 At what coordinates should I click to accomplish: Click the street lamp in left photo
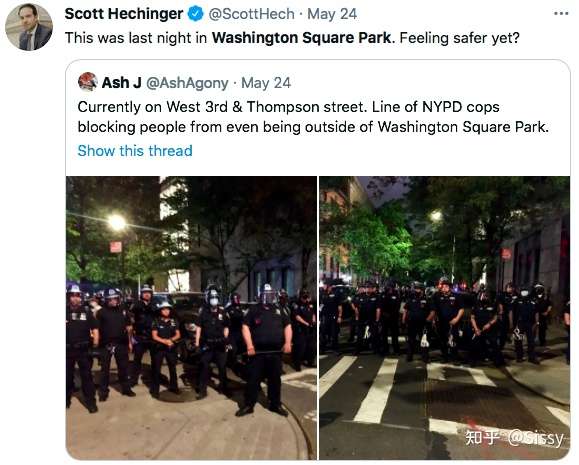tap(117, 222)
